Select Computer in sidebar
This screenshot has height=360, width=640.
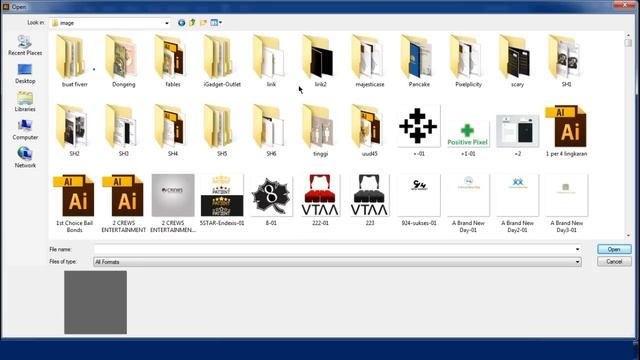point(25,130)
